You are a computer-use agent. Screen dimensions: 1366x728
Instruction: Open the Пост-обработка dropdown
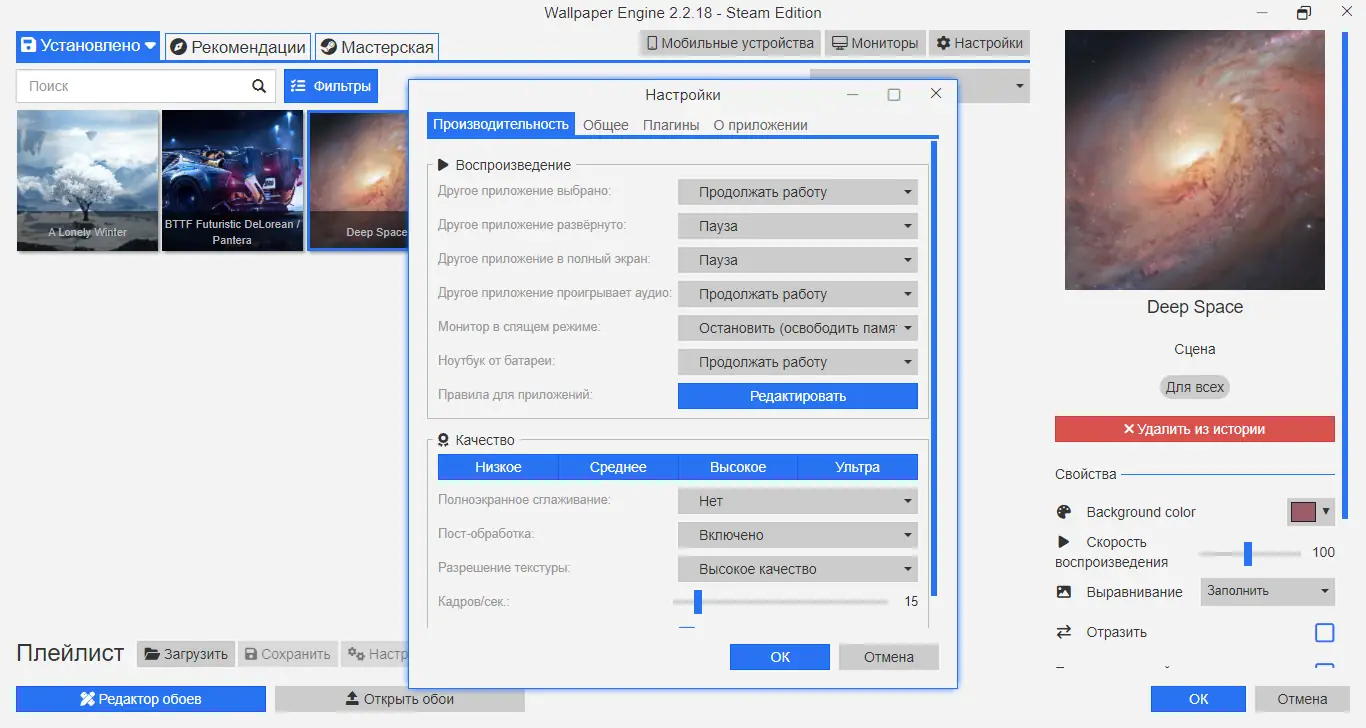click(x=798, y=535)
